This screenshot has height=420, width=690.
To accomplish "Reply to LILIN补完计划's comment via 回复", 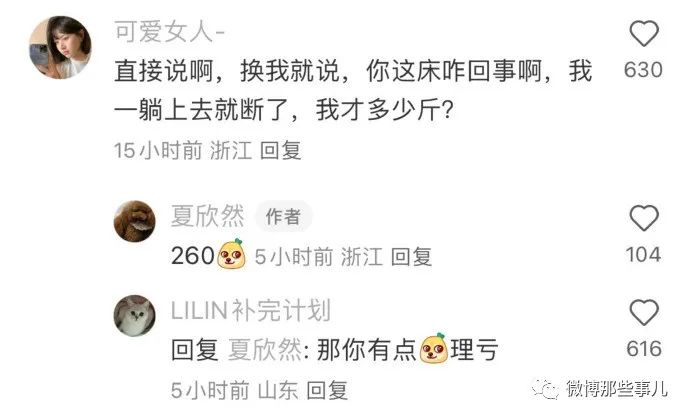I will [327, 390].
